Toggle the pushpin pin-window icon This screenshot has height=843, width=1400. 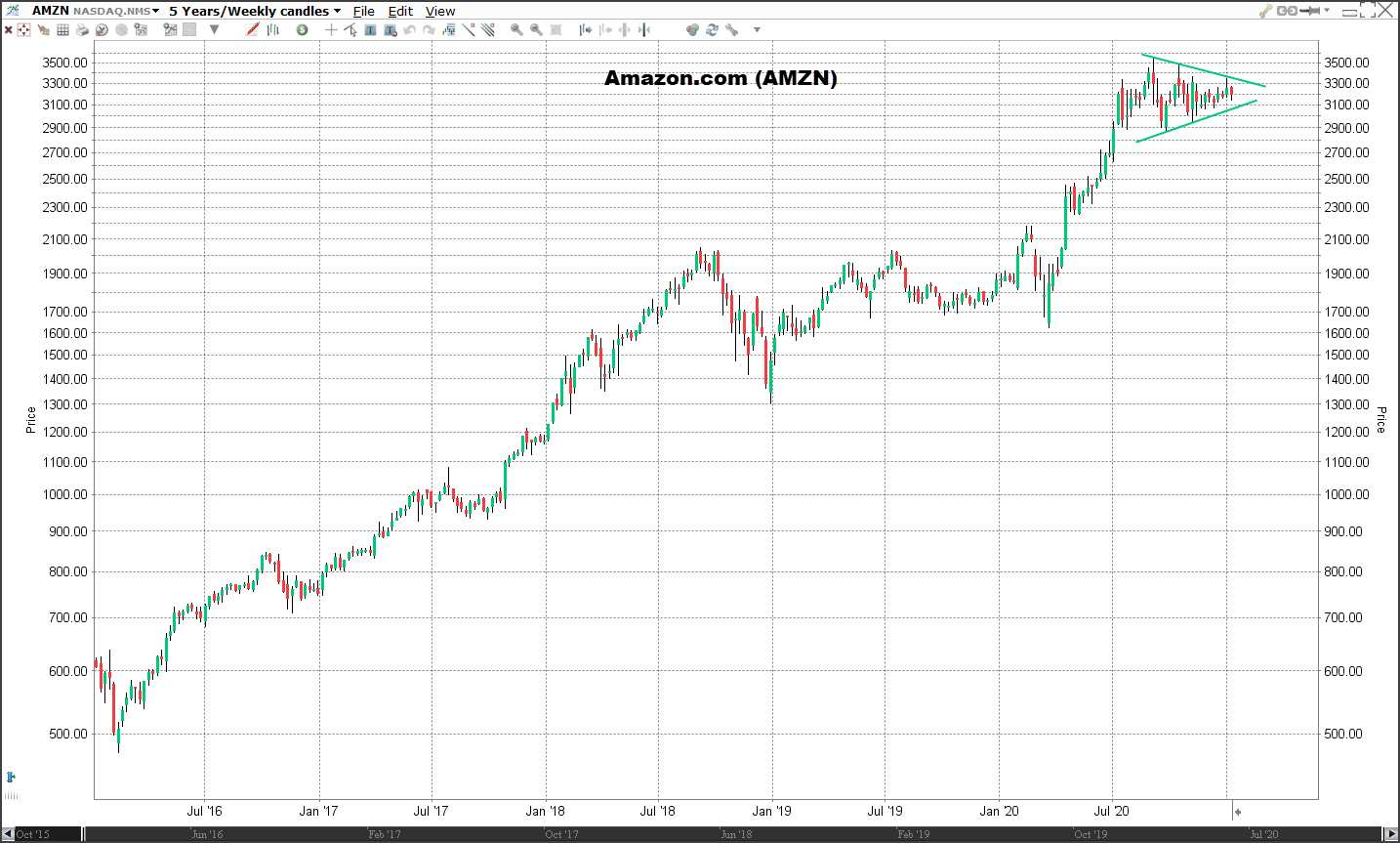click(1309, 11)
